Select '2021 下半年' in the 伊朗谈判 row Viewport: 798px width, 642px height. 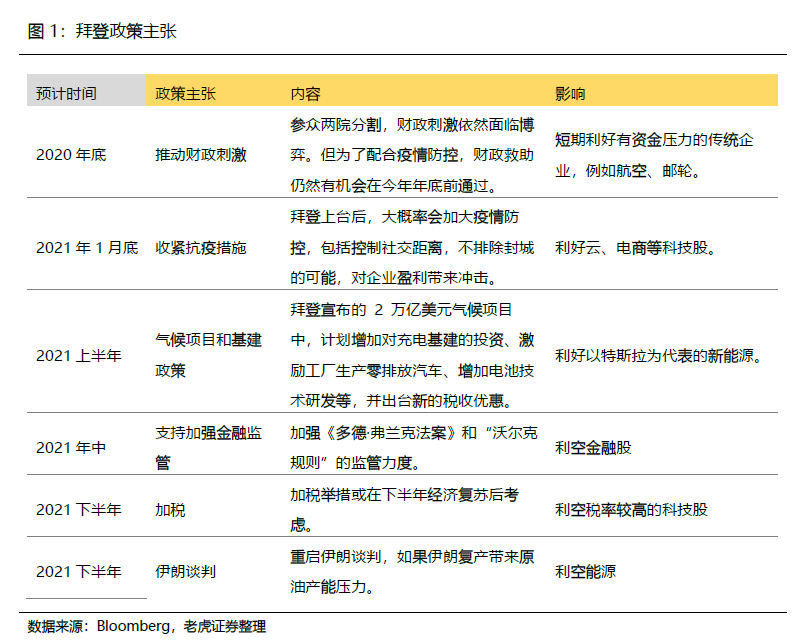(78, 572)
